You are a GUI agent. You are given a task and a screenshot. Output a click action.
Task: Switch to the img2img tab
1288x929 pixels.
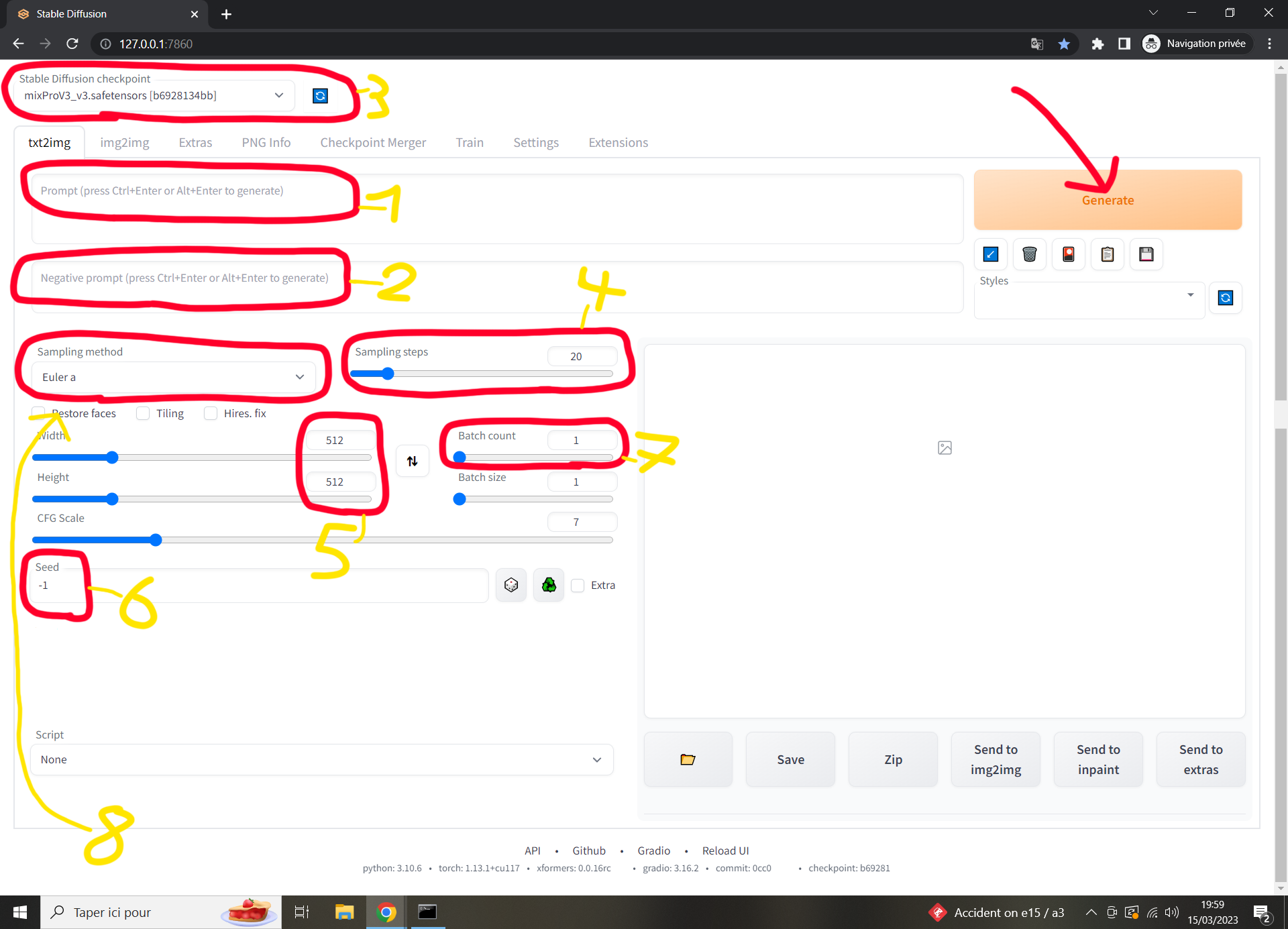[x=124, y=142]
